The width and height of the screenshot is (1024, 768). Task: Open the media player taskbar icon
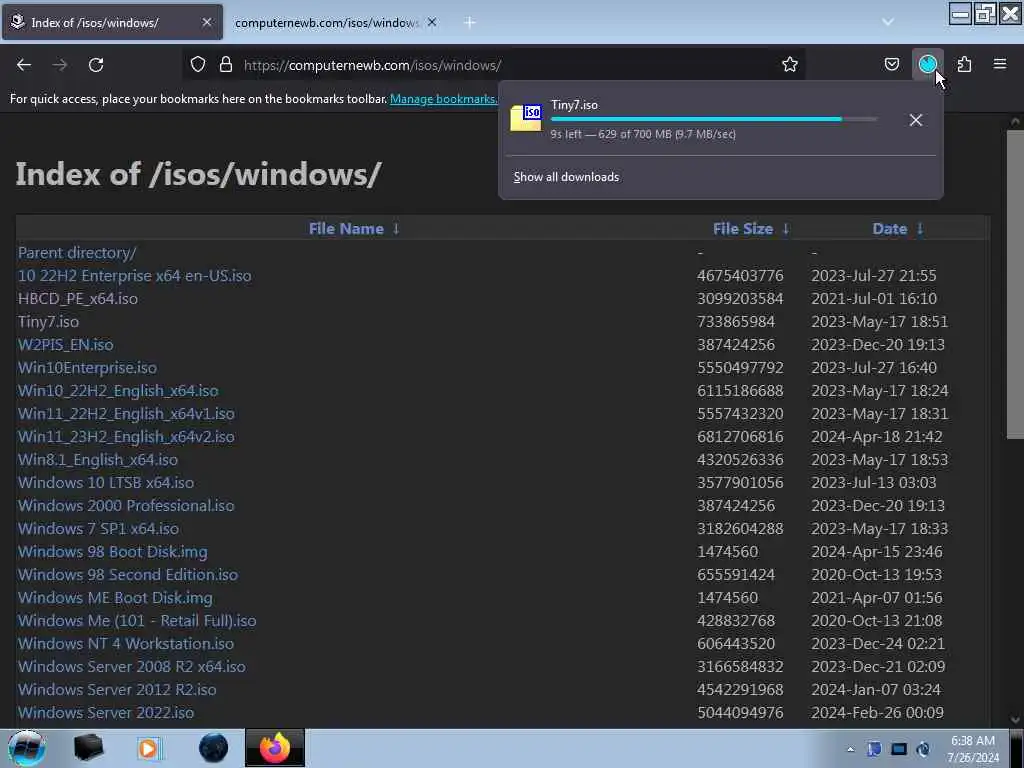coord(149,748)
